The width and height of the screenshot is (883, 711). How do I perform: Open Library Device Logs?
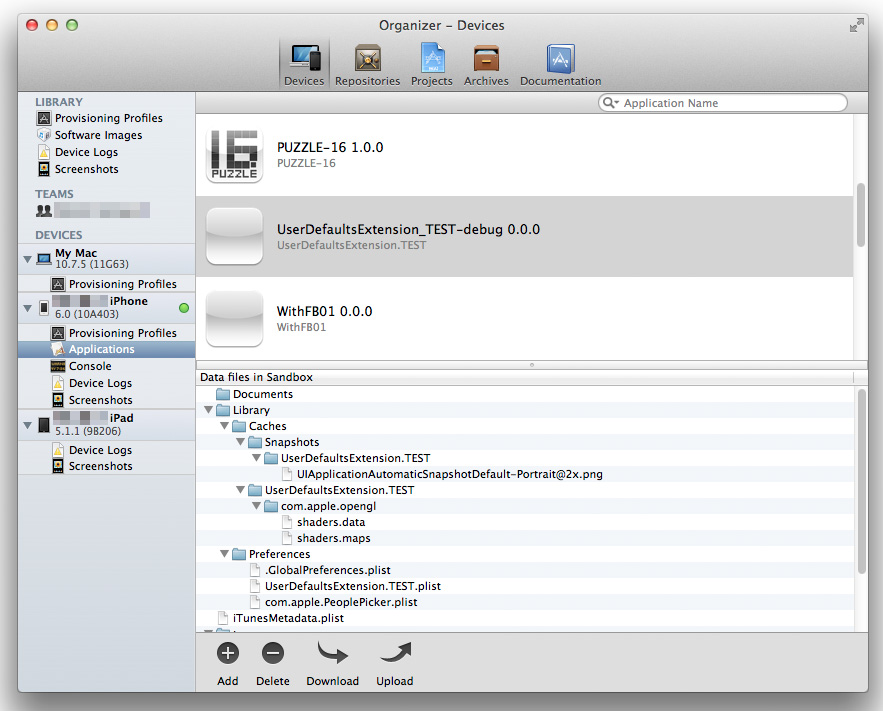click(78, 152)
